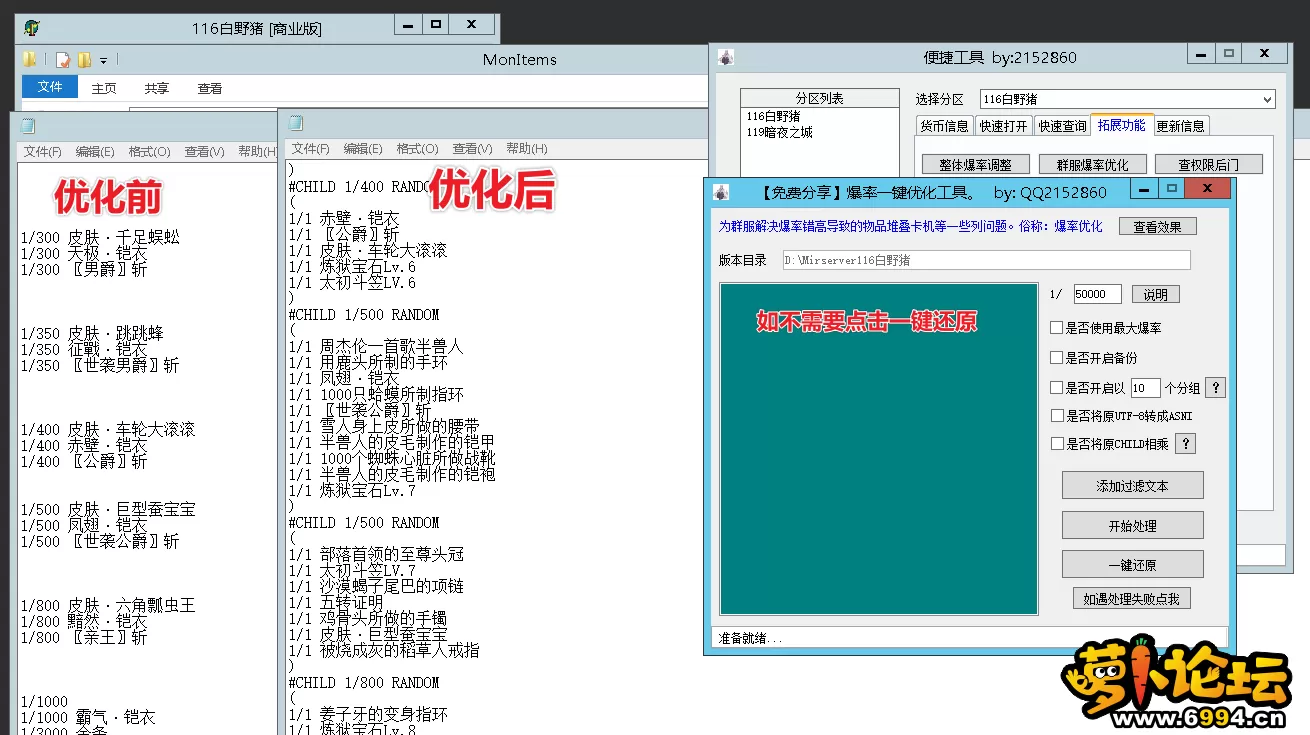Click the line 1/1 姜子牙的变身指环
Viewport: 1310px width, 735px height.
pos(368,714)
